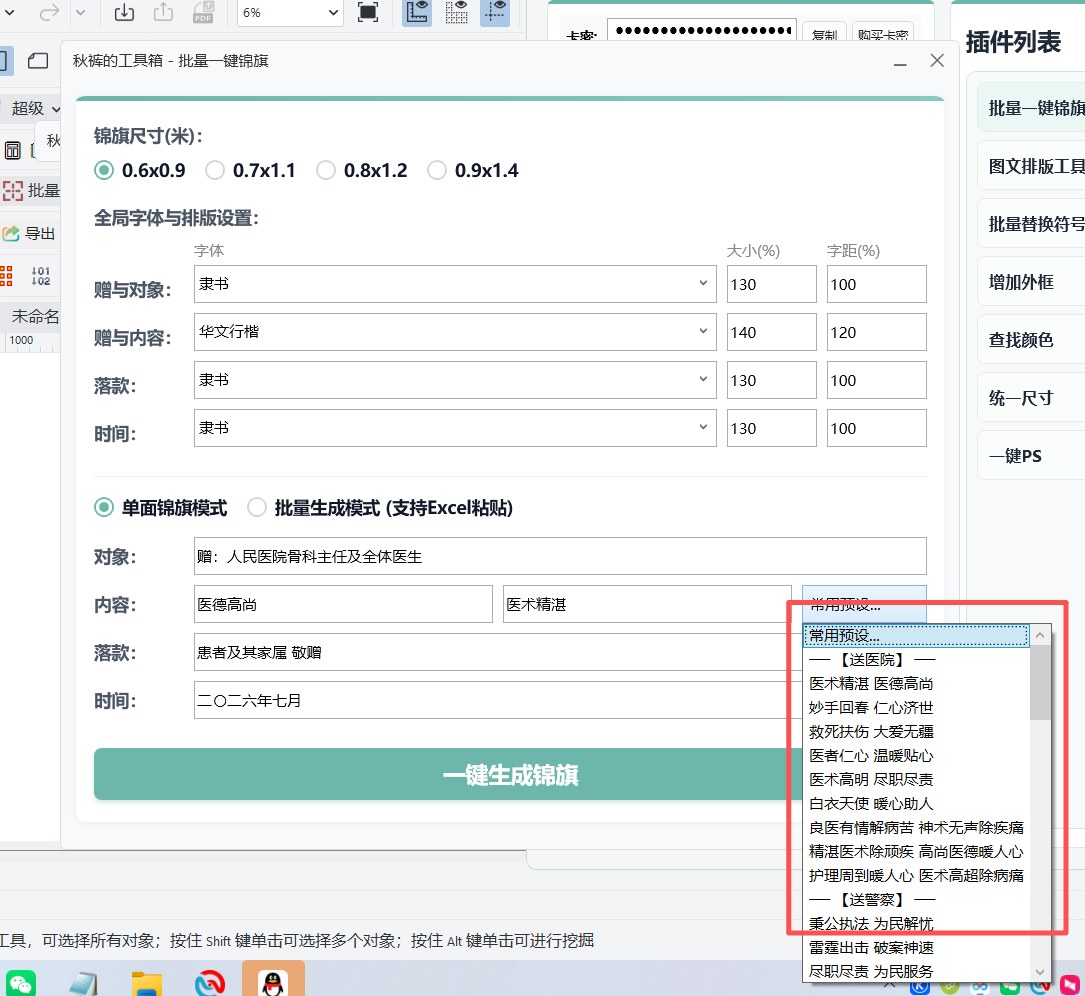This screenshot has width=1085, height=996.
Task: Open the 统一尺寸 plugin
Action: click(x=1031, y=398)
